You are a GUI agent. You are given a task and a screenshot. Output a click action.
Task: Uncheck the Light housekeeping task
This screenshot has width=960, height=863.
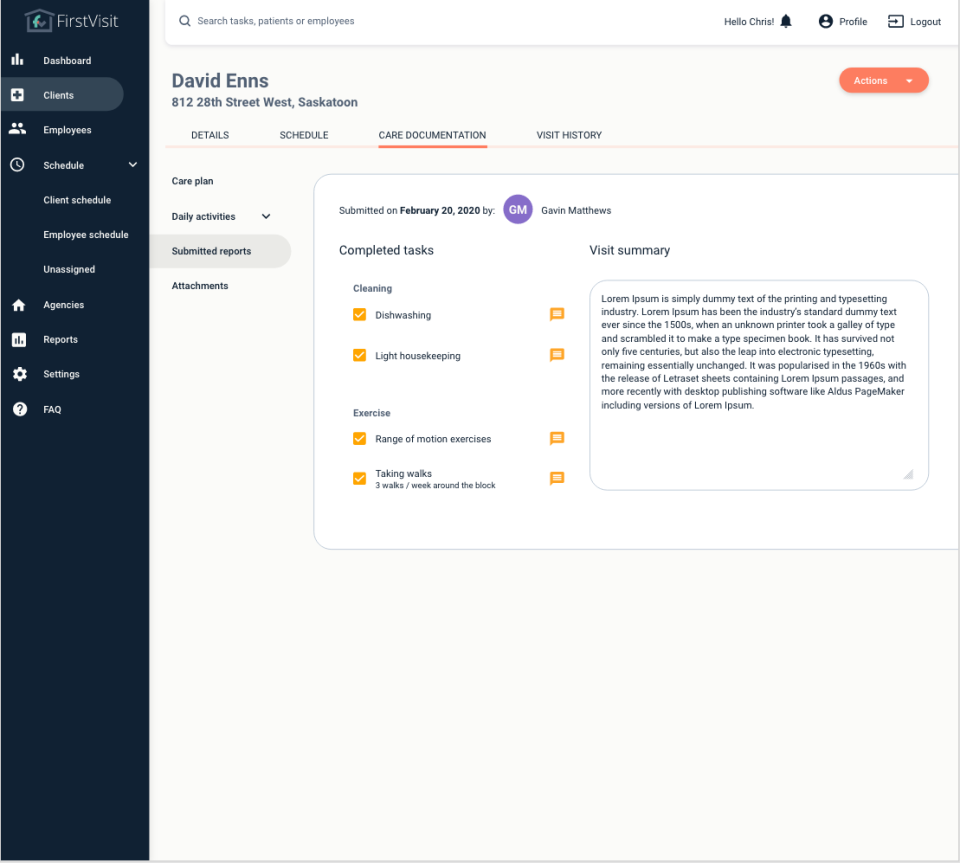click(x=359, y=355)
